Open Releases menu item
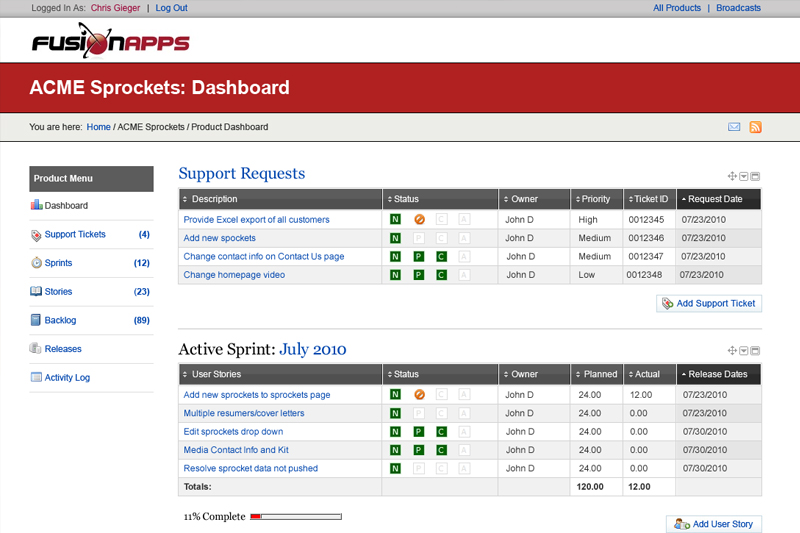This screenshot has width=800, height=533. [x=63, y=349]
